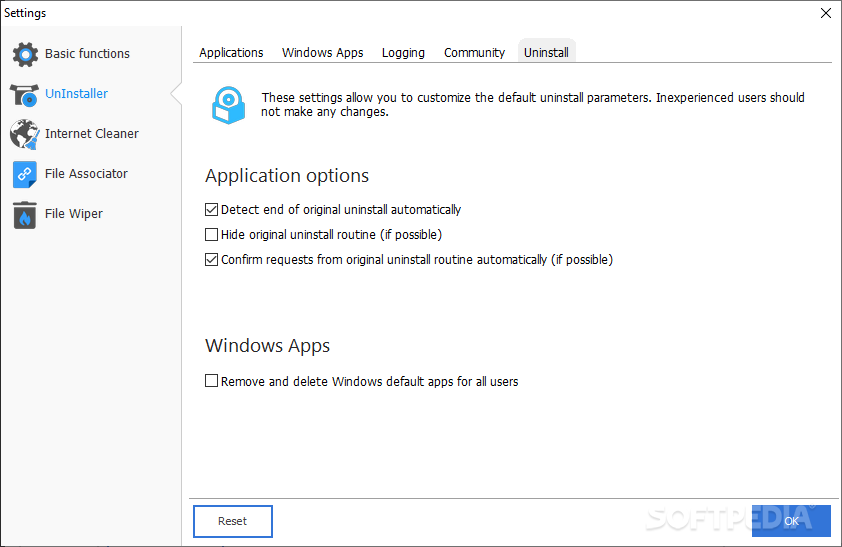Enable Remove and delete Windows default apps

click(x=212, y=381)
